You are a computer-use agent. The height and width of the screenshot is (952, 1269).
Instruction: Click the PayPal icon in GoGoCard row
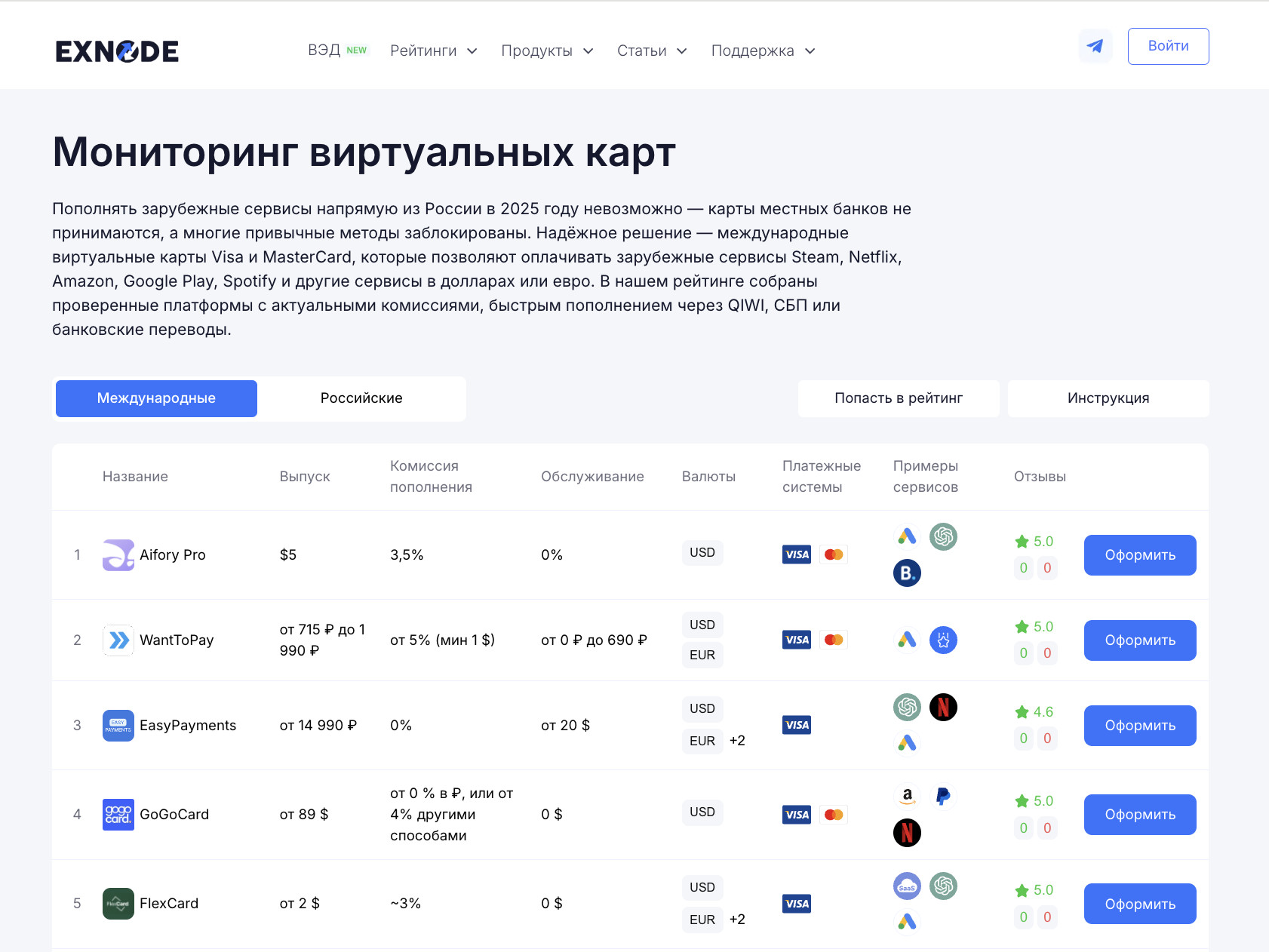click(943, 796)
